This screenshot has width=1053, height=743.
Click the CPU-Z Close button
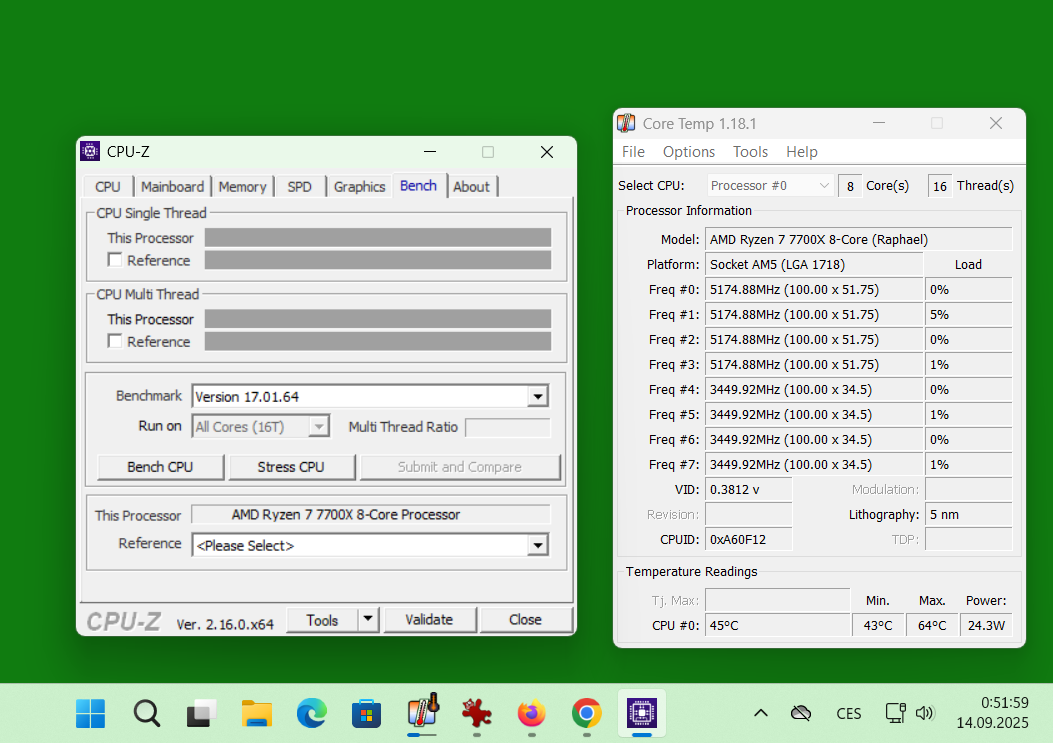pyautogui.click(x=526, y=620)
